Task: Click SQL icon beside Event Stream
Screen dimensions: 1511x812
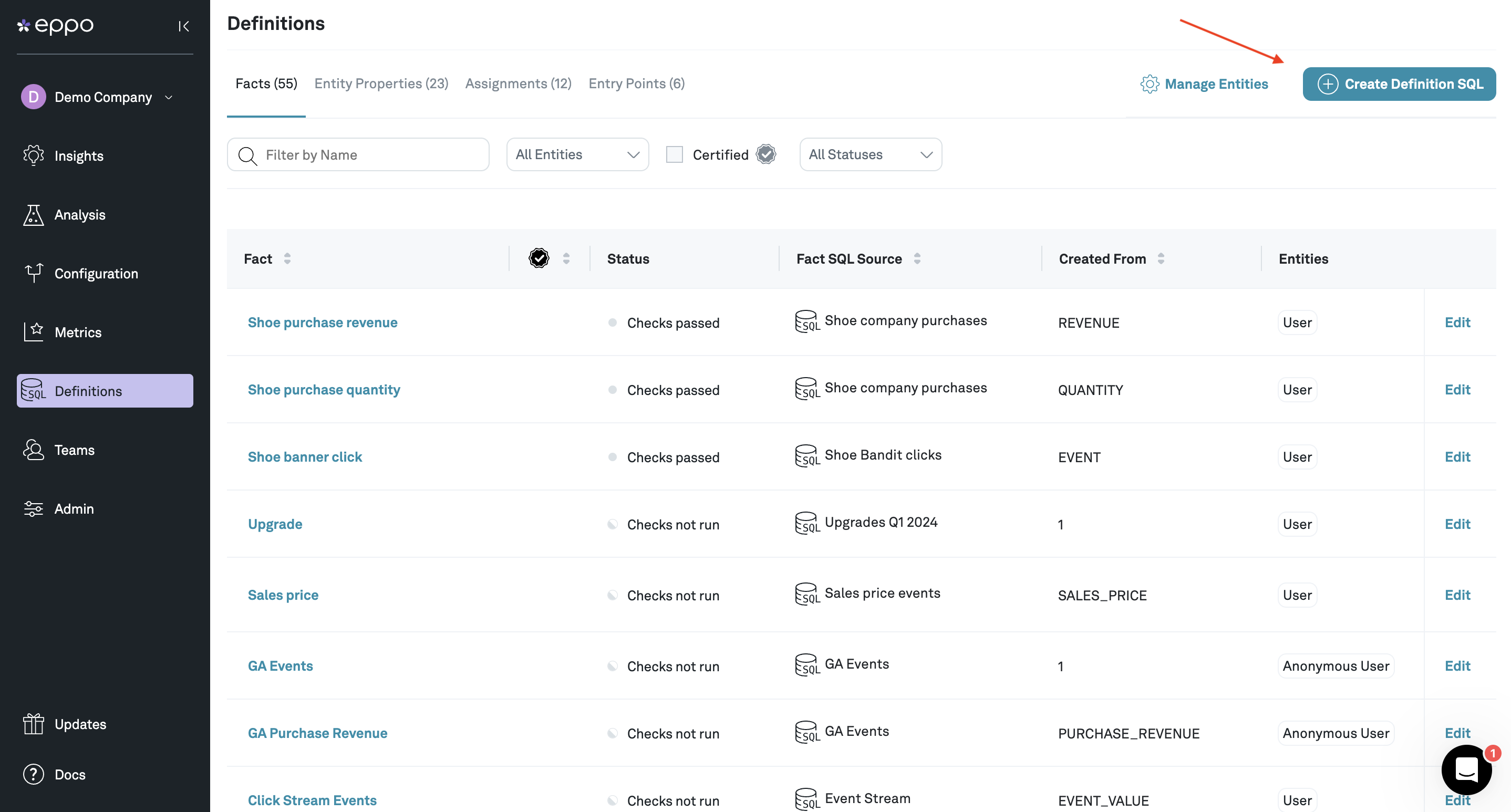Action: point(807,799)
